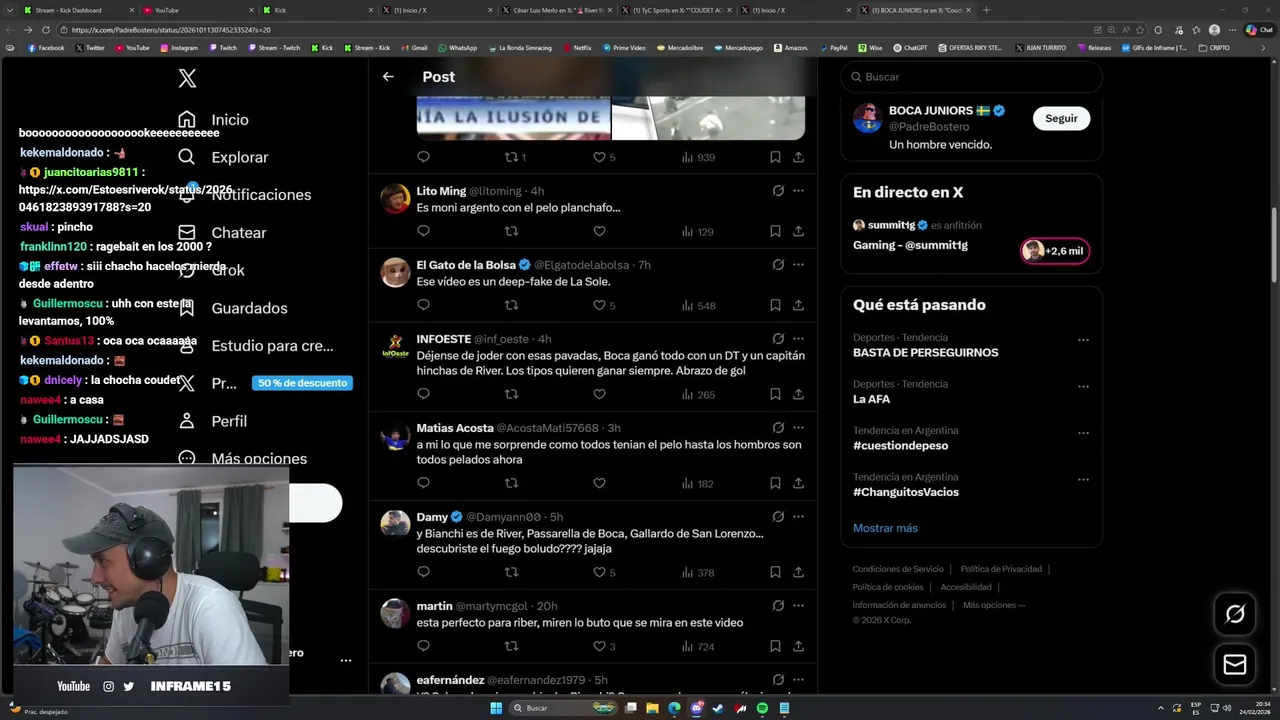Open Netflix bookmark in bookmarks bar
Image resolution: width=1280 pixels, height=720 pixels.
(577, 48)
